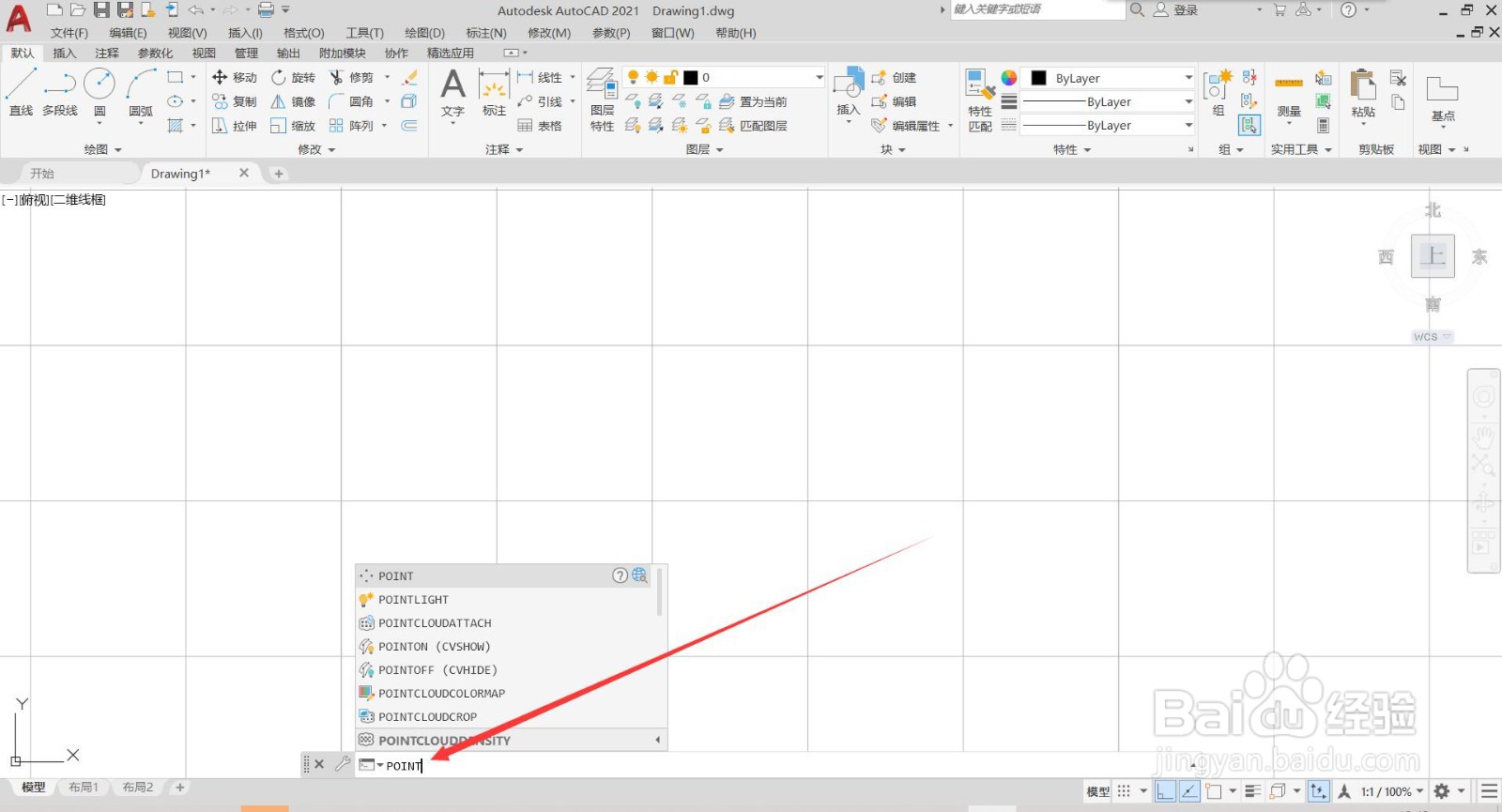Screen dimensions: 1502x812
Task: Switch to the Annotate (注释) ribbon tab
Action: 107,54
